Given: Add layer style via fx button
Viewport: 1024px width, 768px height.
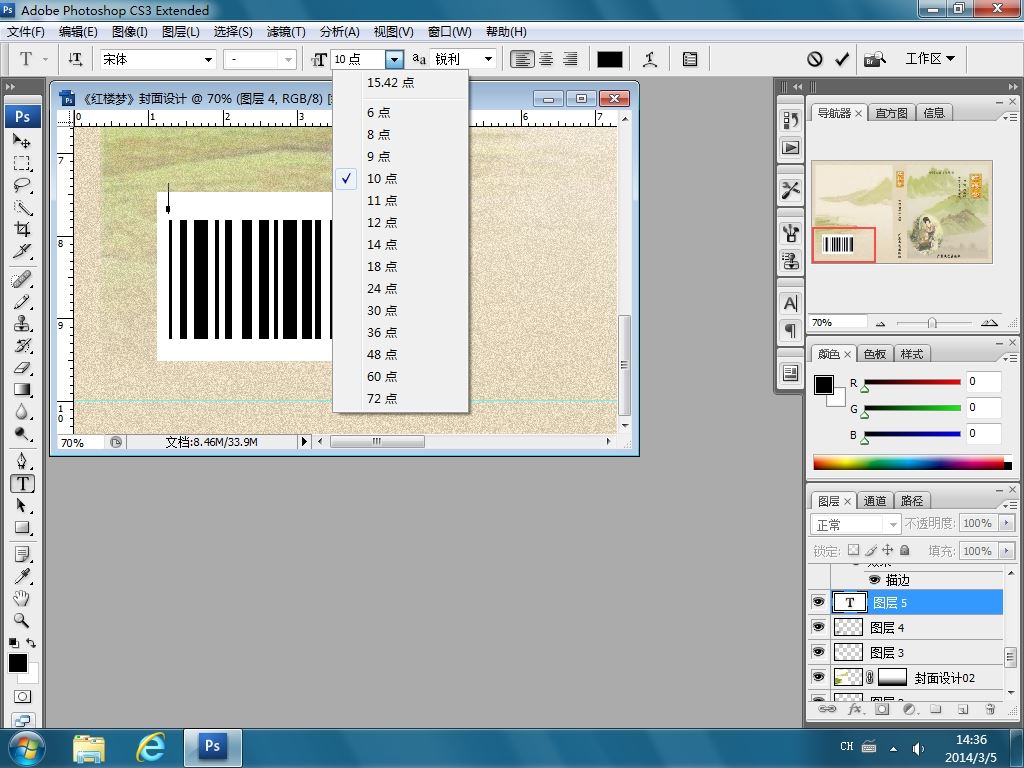Looking at the screenshot, I should click(x=855, y=709).
